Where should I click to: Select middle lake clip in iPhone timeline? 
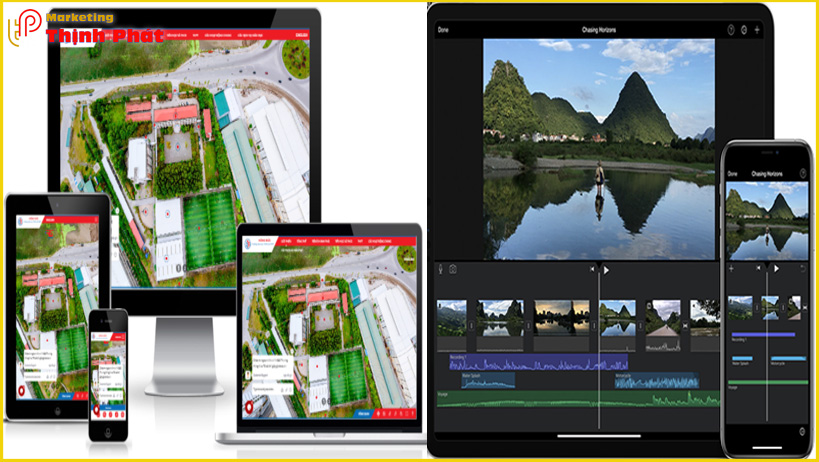(770, 308)
